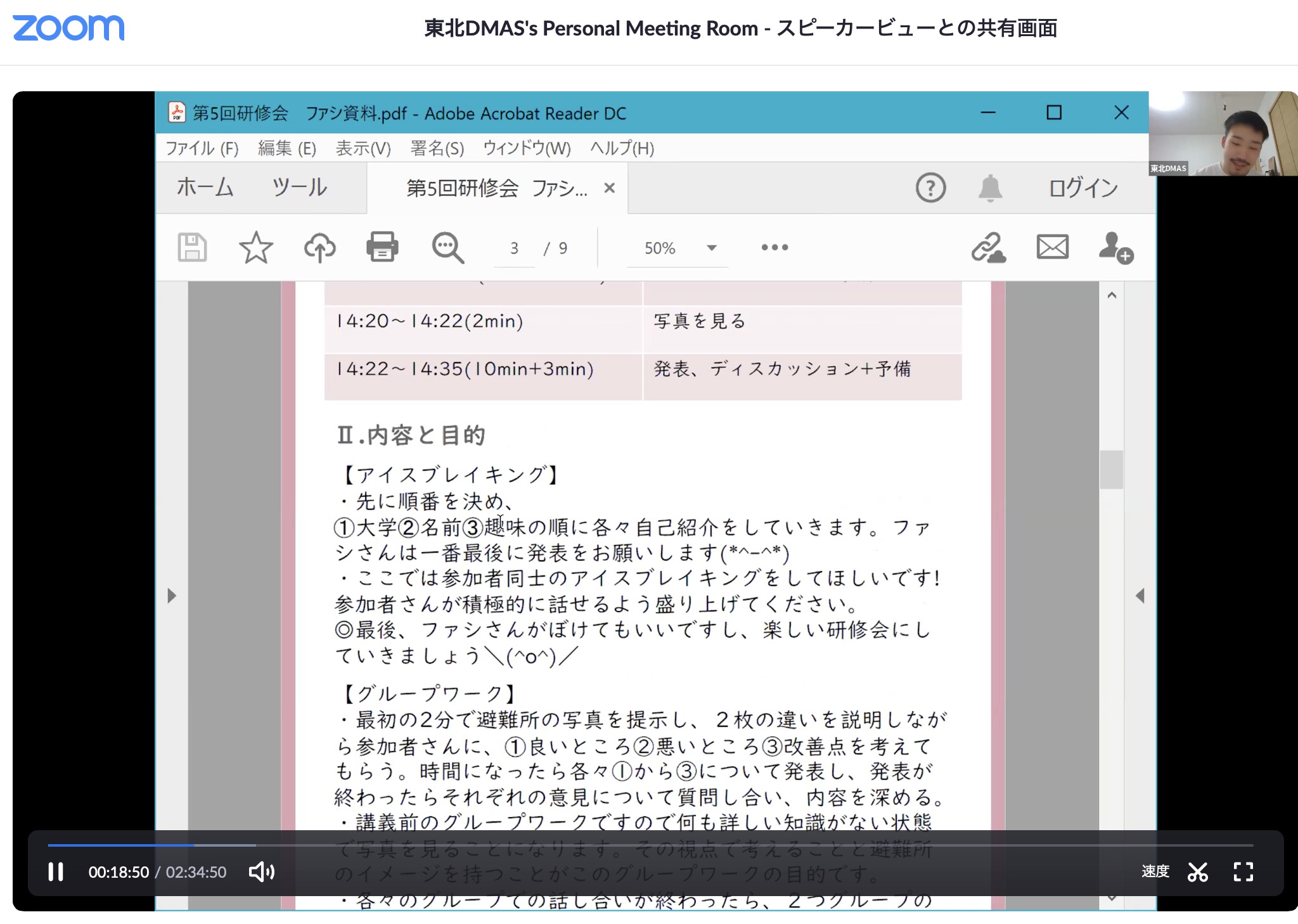This screenshot has width=1298, height=924.
Task: Click the 発表、ディスカッション+予備 cell
Action: coord(803,376)
